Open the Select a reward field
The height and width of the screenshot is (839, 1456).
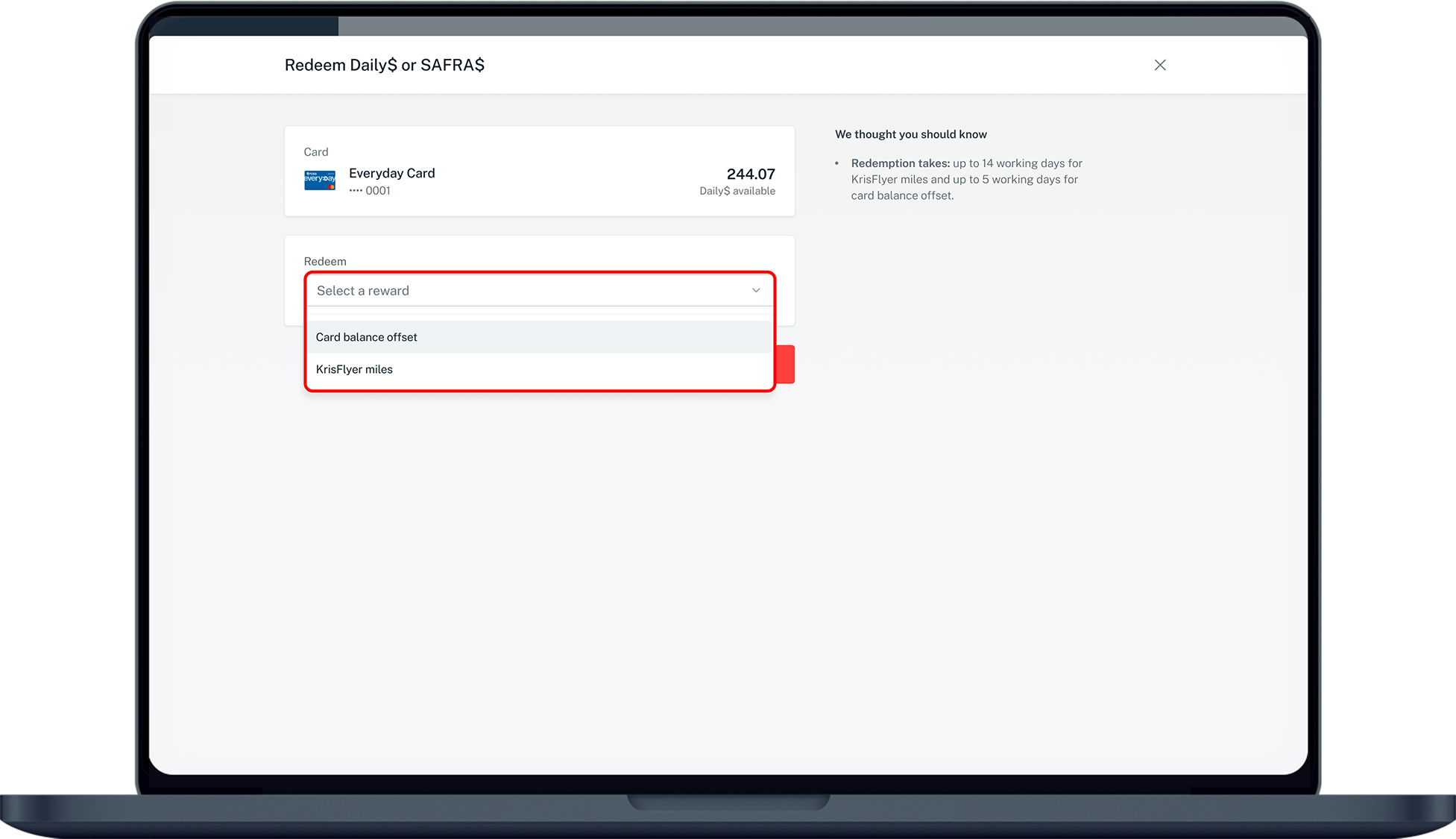(x=522, y=290)
